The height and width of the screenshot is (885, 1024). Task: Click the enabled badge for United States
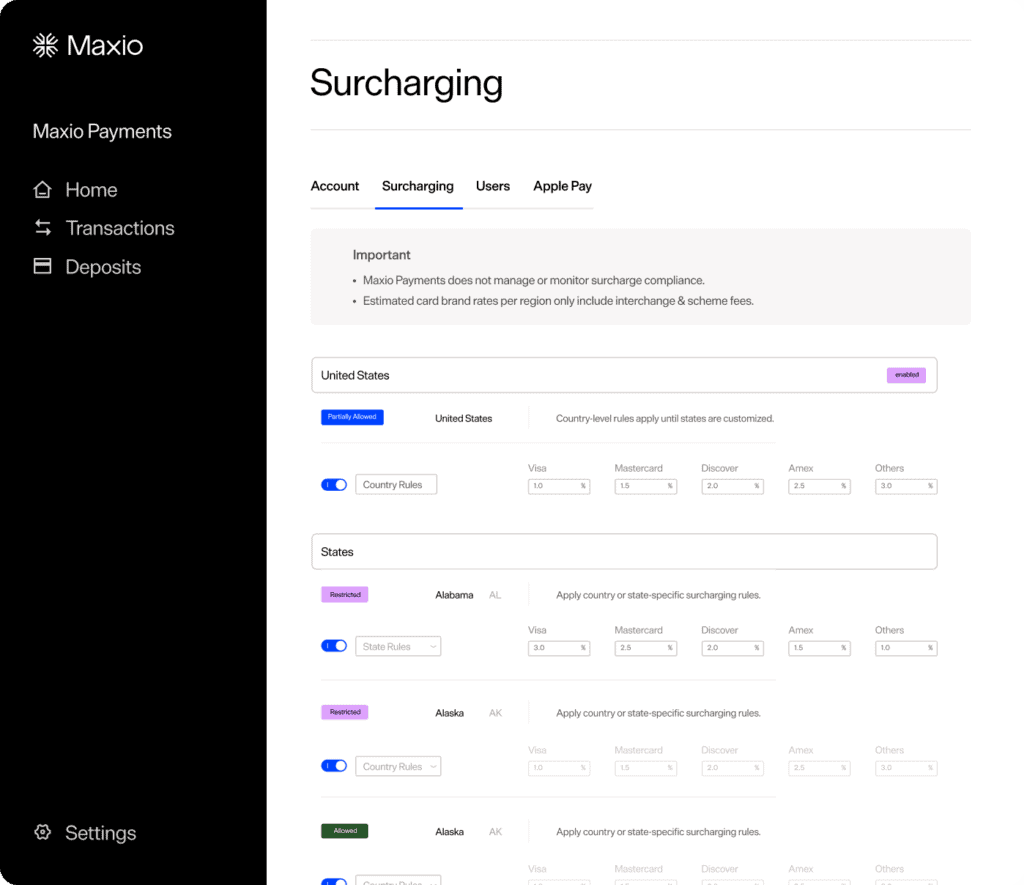pyautogui.click(x=906, y=375)
